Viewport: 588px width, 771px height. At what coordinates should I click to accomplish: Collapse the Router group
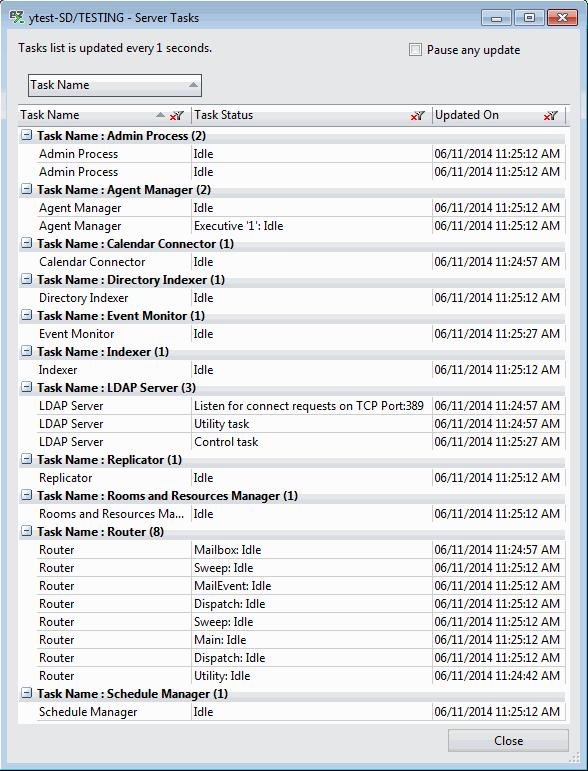click(x=27, y=531)
